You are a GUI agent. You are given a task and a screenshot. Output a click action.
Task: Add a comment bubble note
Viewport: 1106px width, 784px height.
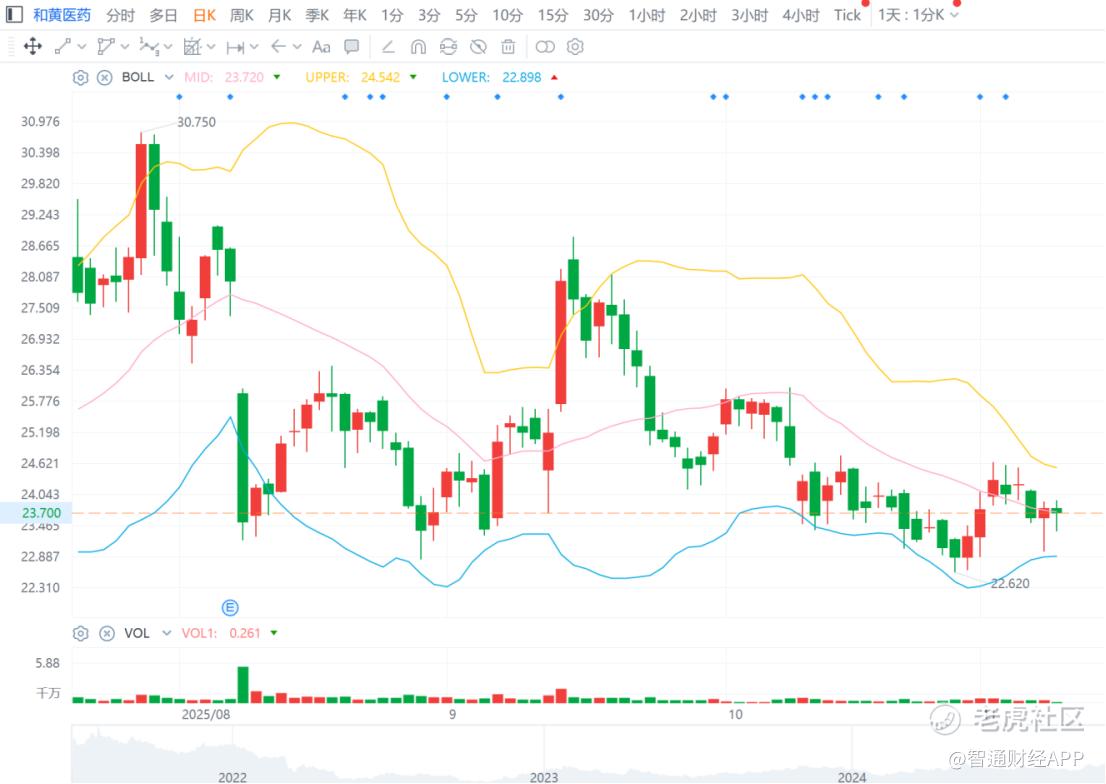coord(351,47)
